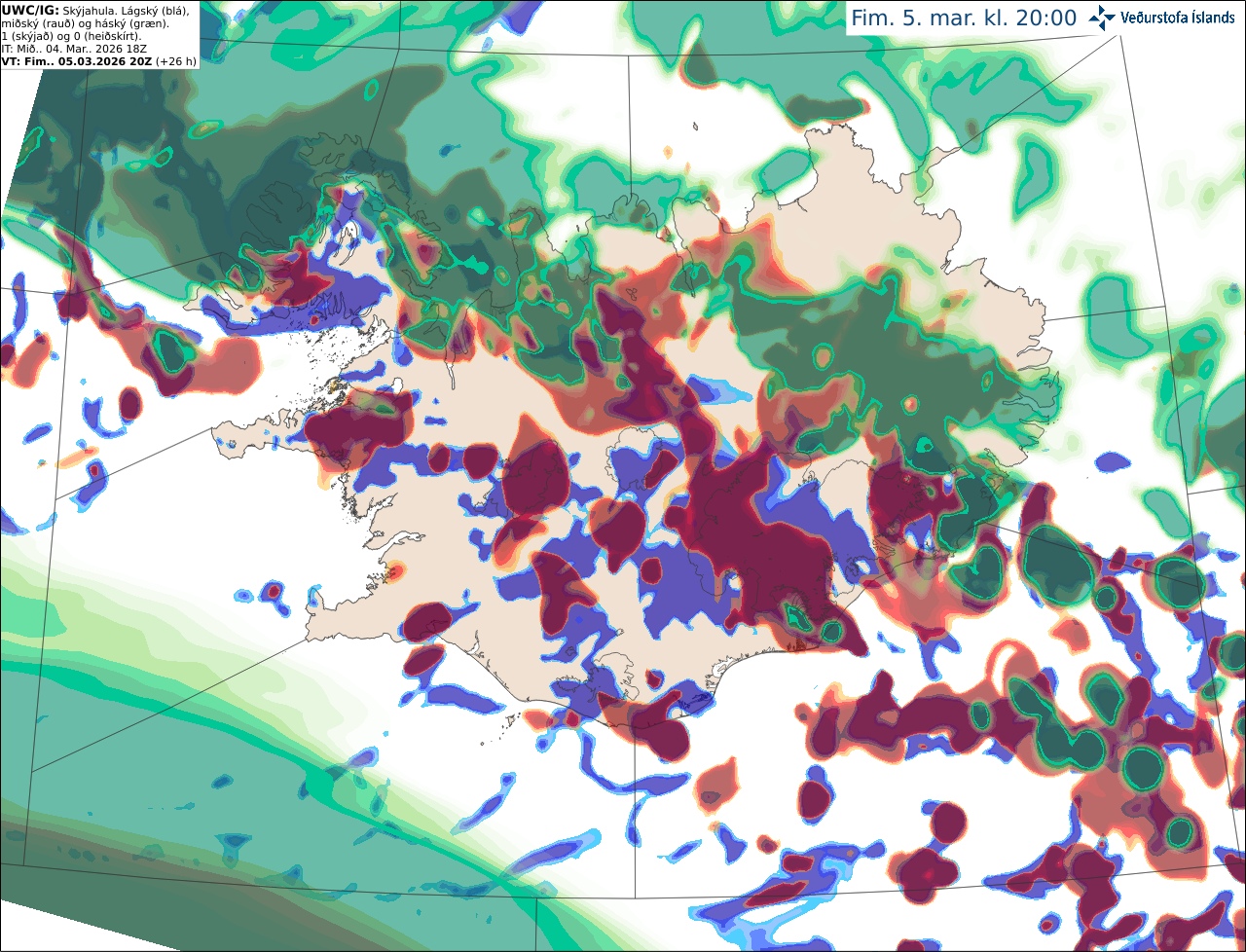Click the Veðurstofa Íslands logo icon
Viewport: 1246px width, 952px height.
pos(1101,18)
